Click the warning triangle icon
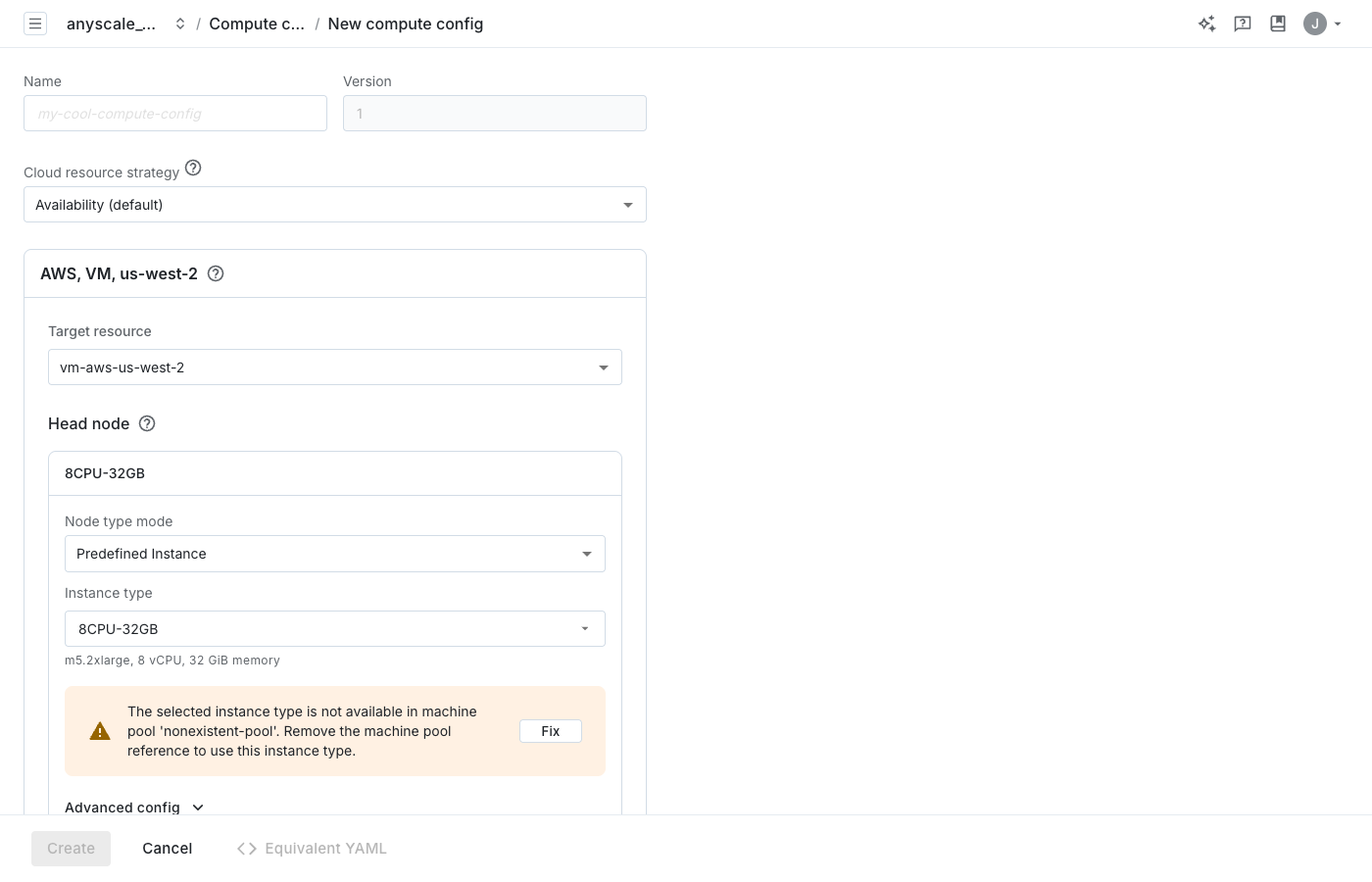Image resolution: width=1372 pixels, height=882 pixels. [x=100, y=731]
